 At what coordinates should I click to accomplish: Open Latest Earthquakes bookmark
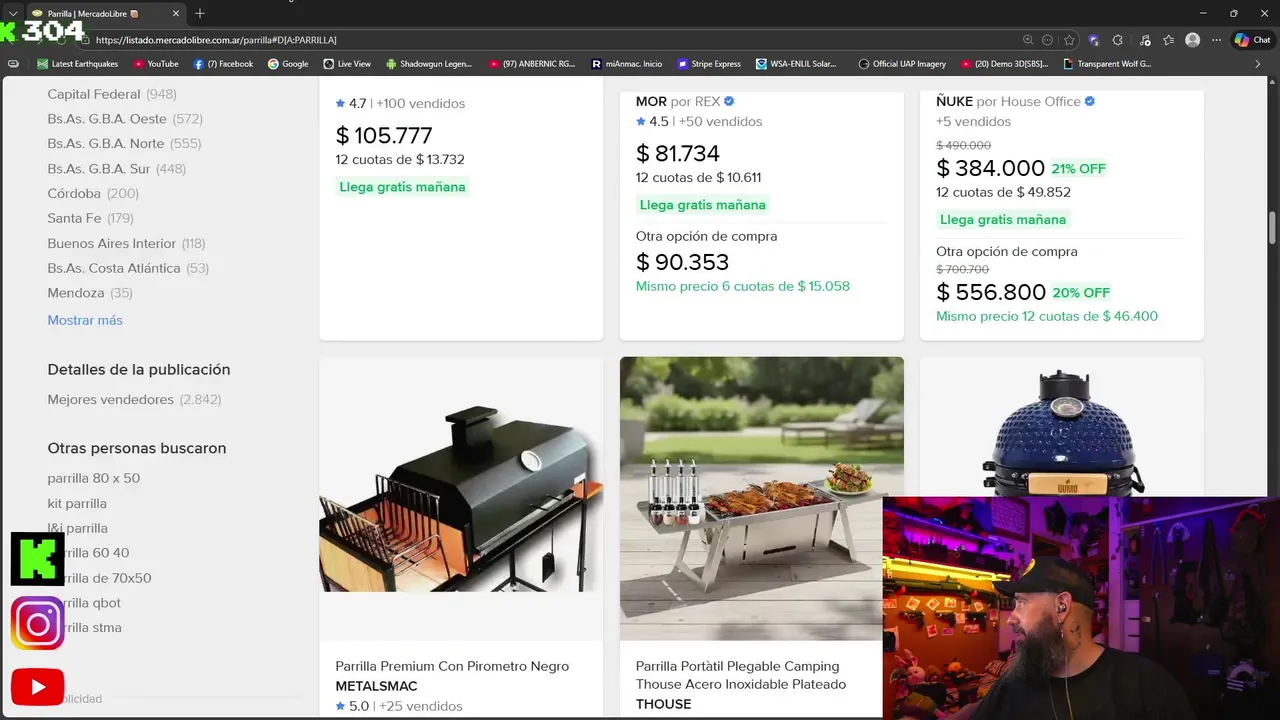pos(78,64)
